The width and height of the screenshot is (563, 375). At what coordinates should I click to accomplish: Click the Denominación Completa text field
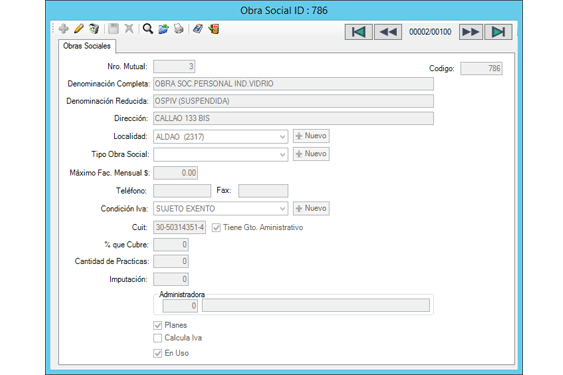click(293, 84)
